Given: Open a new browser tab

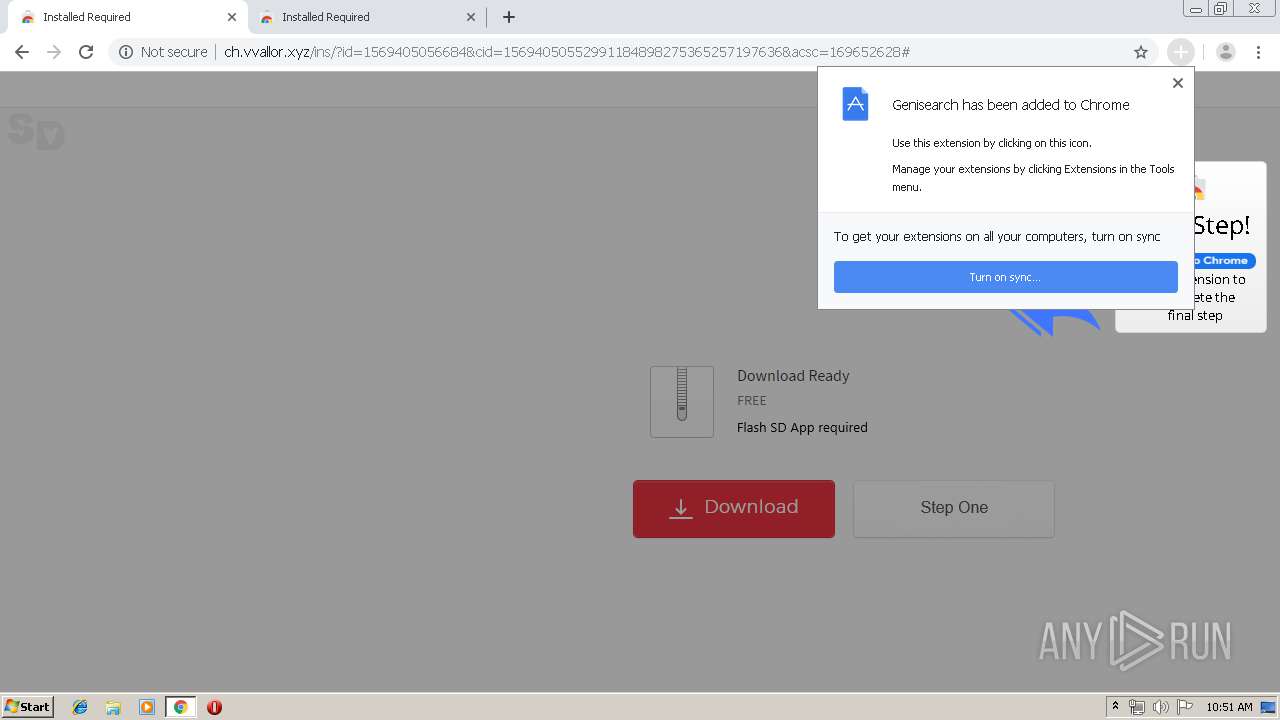Looking at the screenshot, I should click(x=509, y=17).
